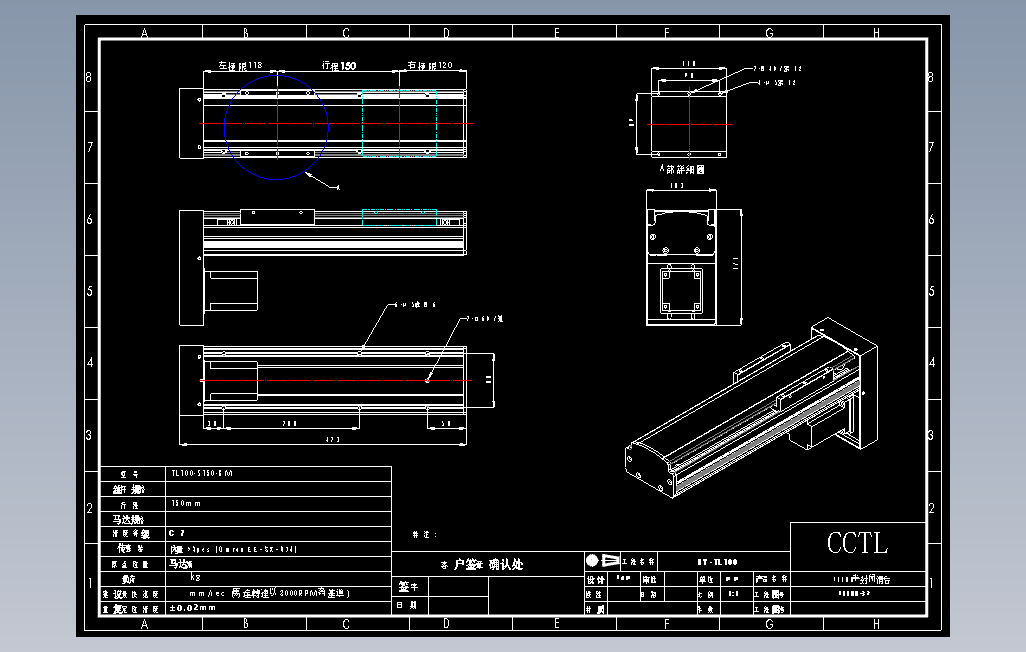Select the customer confirmation heading 客户签确认处

point(482,564)
